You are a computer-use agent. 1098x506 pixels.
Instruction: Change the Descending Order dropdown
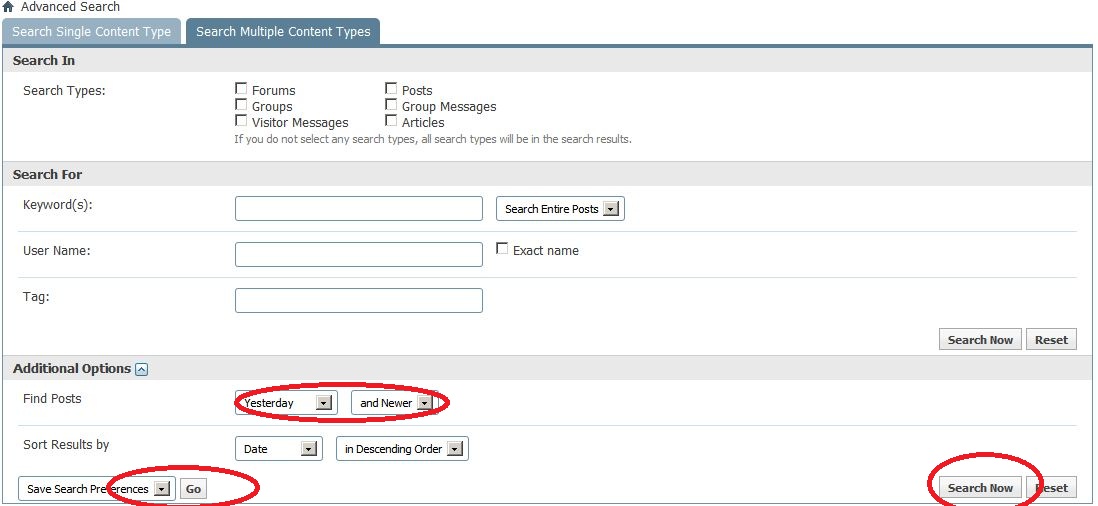402,449
